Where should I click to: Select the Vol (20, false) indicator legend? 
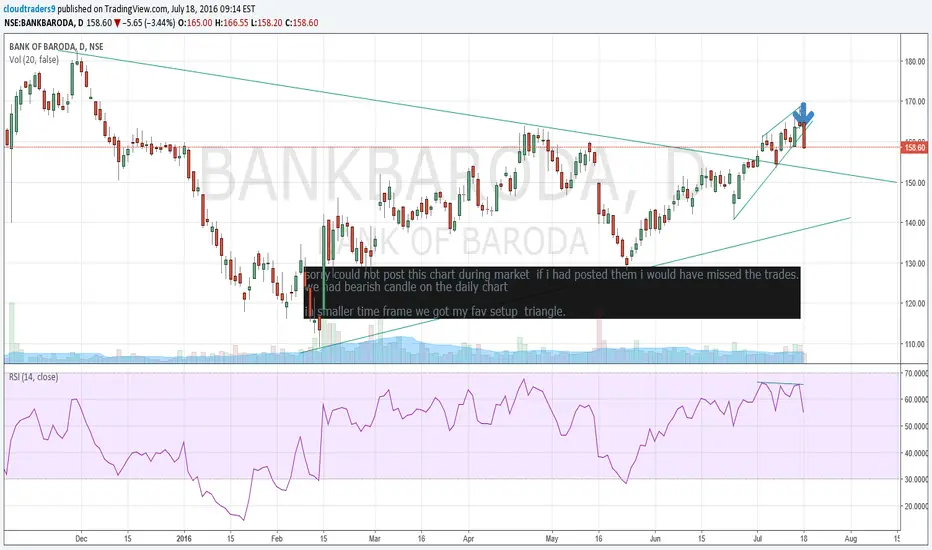point(34,59)
